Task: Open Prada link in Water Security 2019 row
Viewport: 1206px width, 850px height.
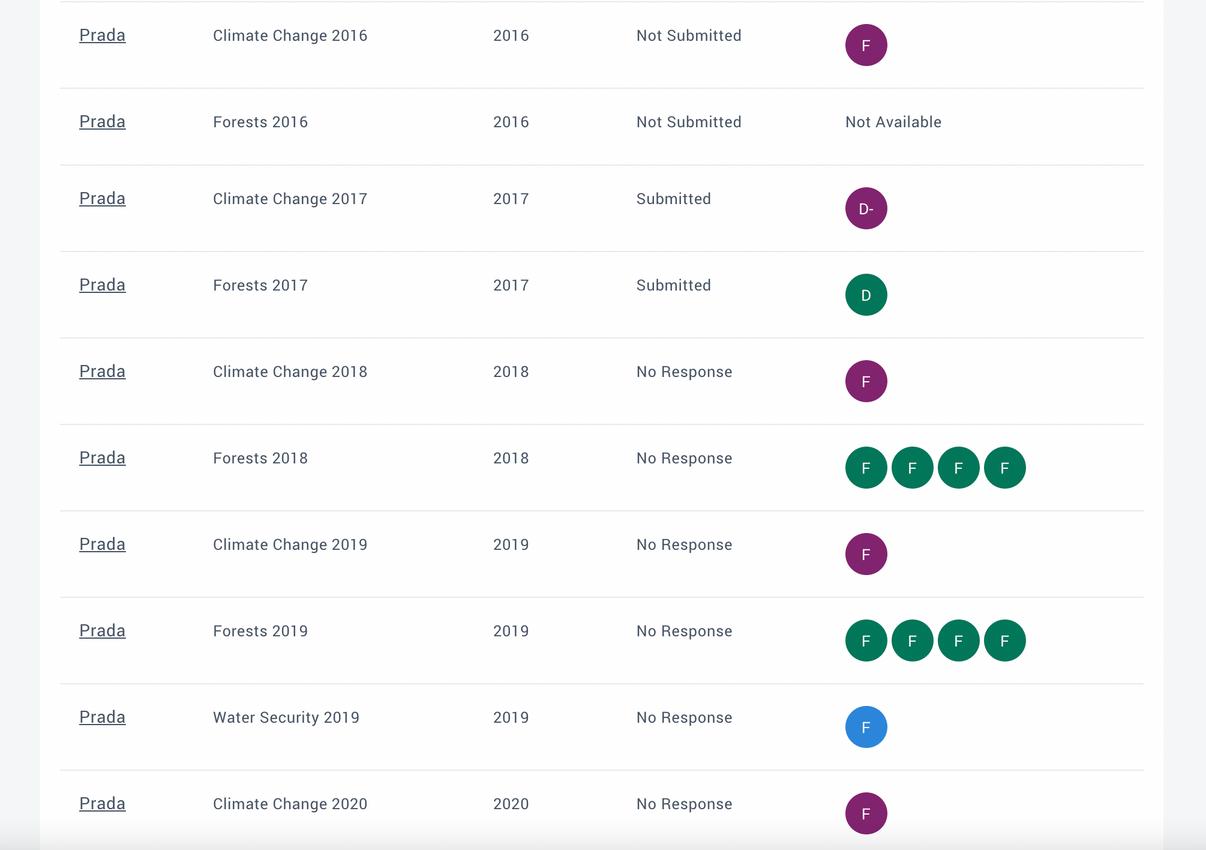Action: click(102, 717)
